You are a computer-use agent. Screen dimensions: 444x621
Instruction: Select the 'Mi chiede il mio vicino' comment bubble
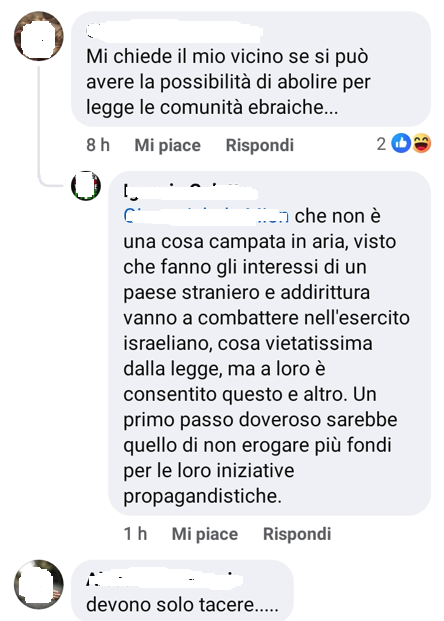(x=251, y=69)
